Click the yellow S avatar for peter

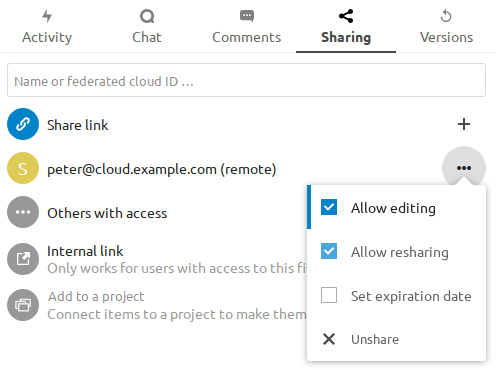click(23, 168)
